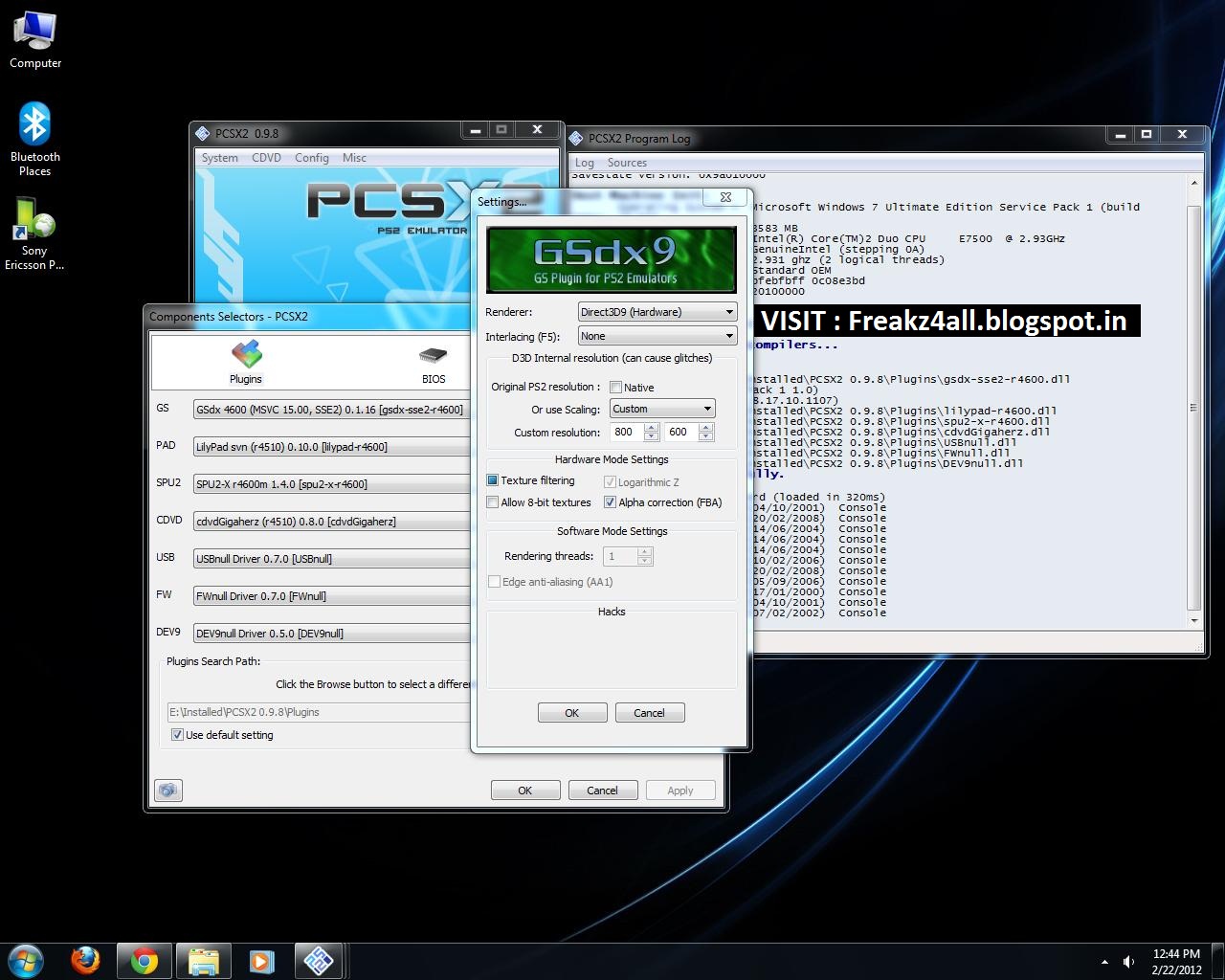Open the USBnull Driver dropdown
Image resolution: width=1225 pixels, height=980 pixels.
click(331, 559)
